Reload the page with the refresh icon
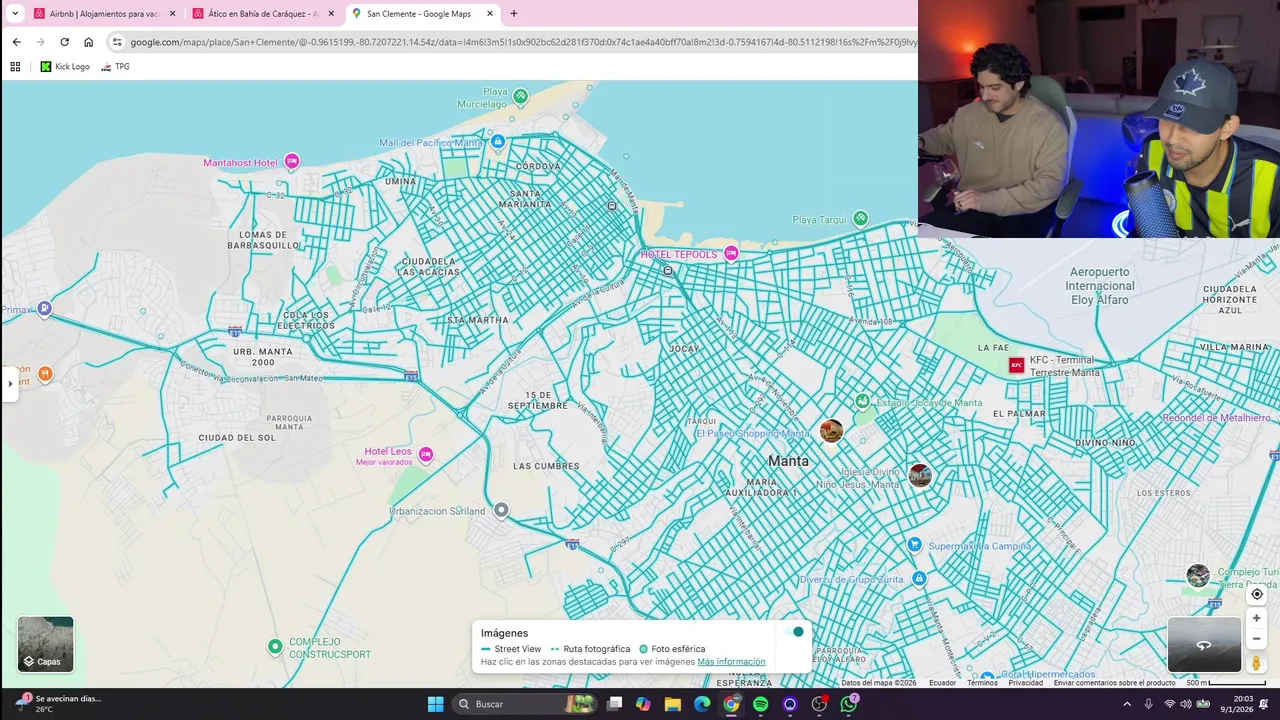Viewport: 1280px width, 720px height. point(64,42)
